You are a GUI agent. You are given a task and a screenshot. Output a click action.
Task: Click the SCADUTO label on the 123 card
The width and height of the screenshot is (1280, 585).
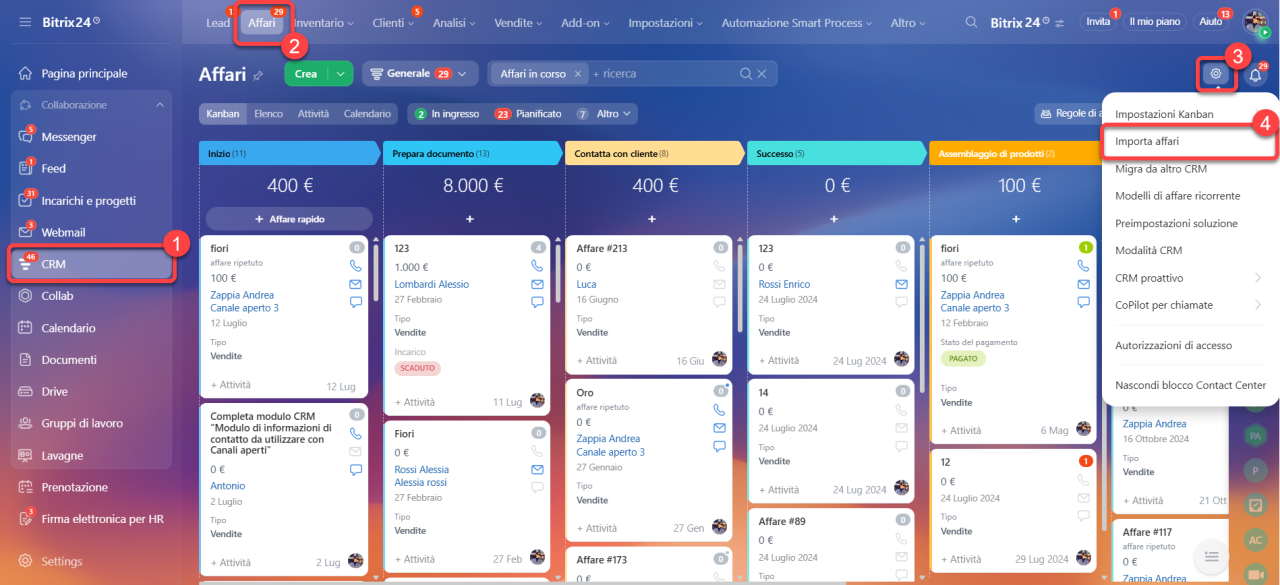[417, 368]
